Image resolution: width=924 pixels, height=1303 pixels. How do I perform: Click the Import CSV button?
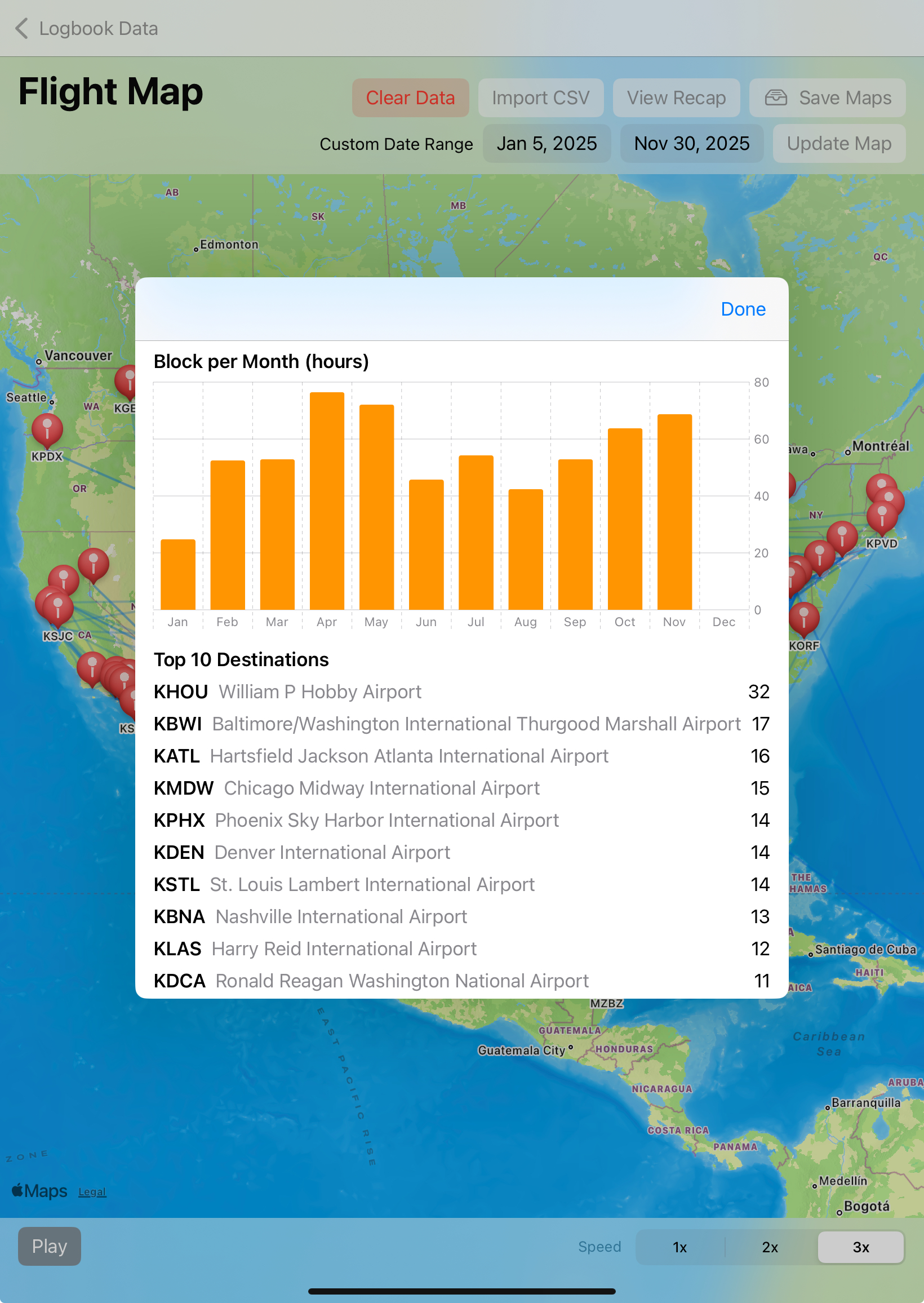pos(540,98)
